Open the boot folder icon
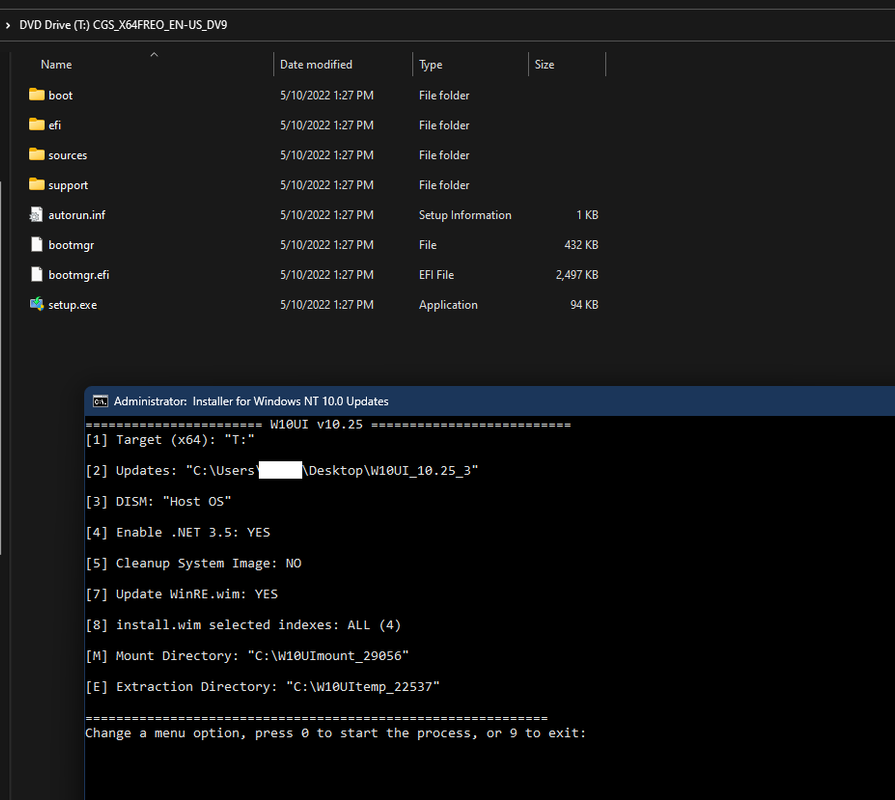The height and width of the screenshot is (800, 895). (x=37, y=95)
